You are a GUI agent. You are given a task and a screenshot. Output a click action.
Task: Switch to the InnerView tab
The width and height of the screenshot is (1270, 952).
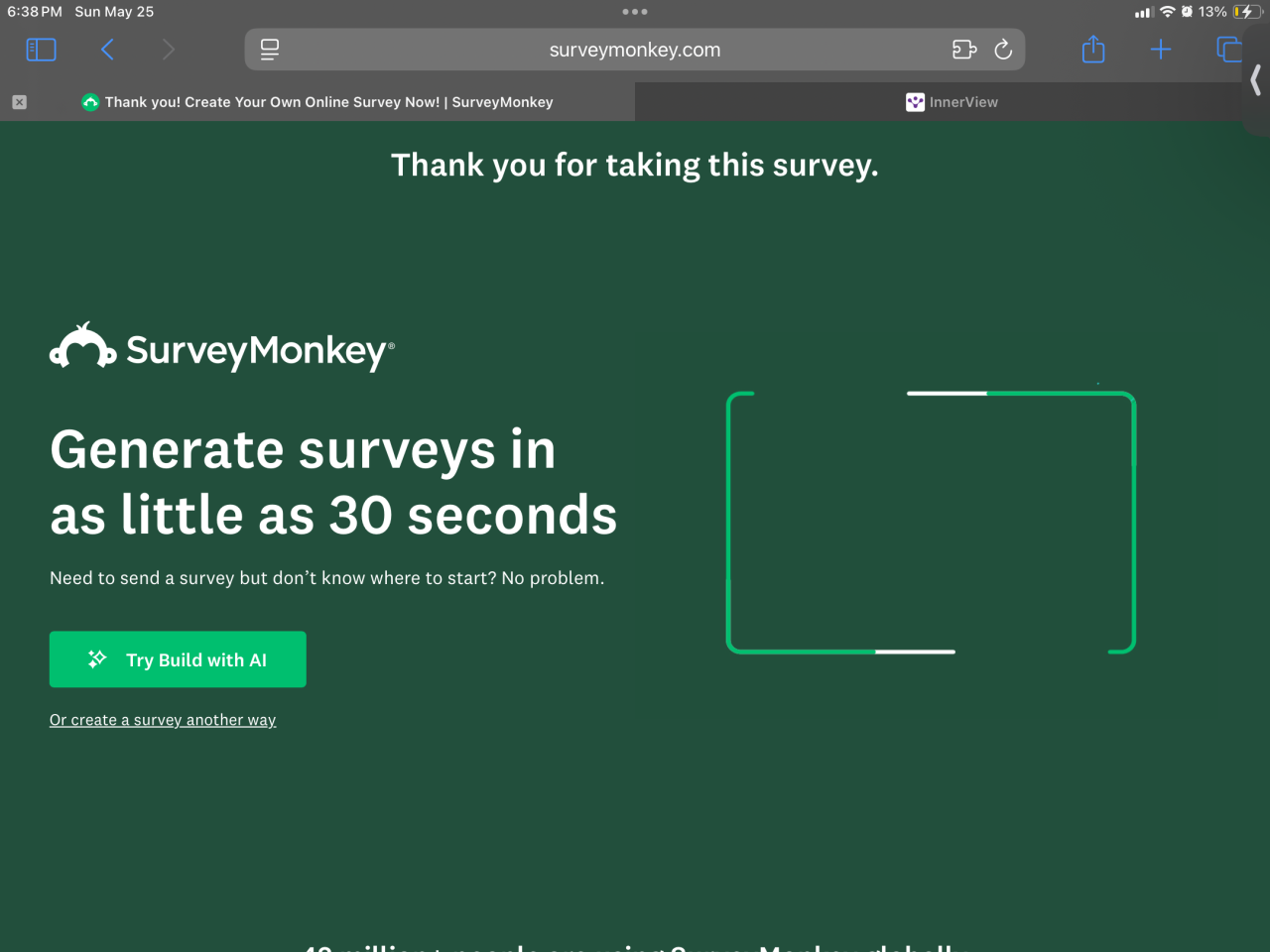(x=952, y=102)
